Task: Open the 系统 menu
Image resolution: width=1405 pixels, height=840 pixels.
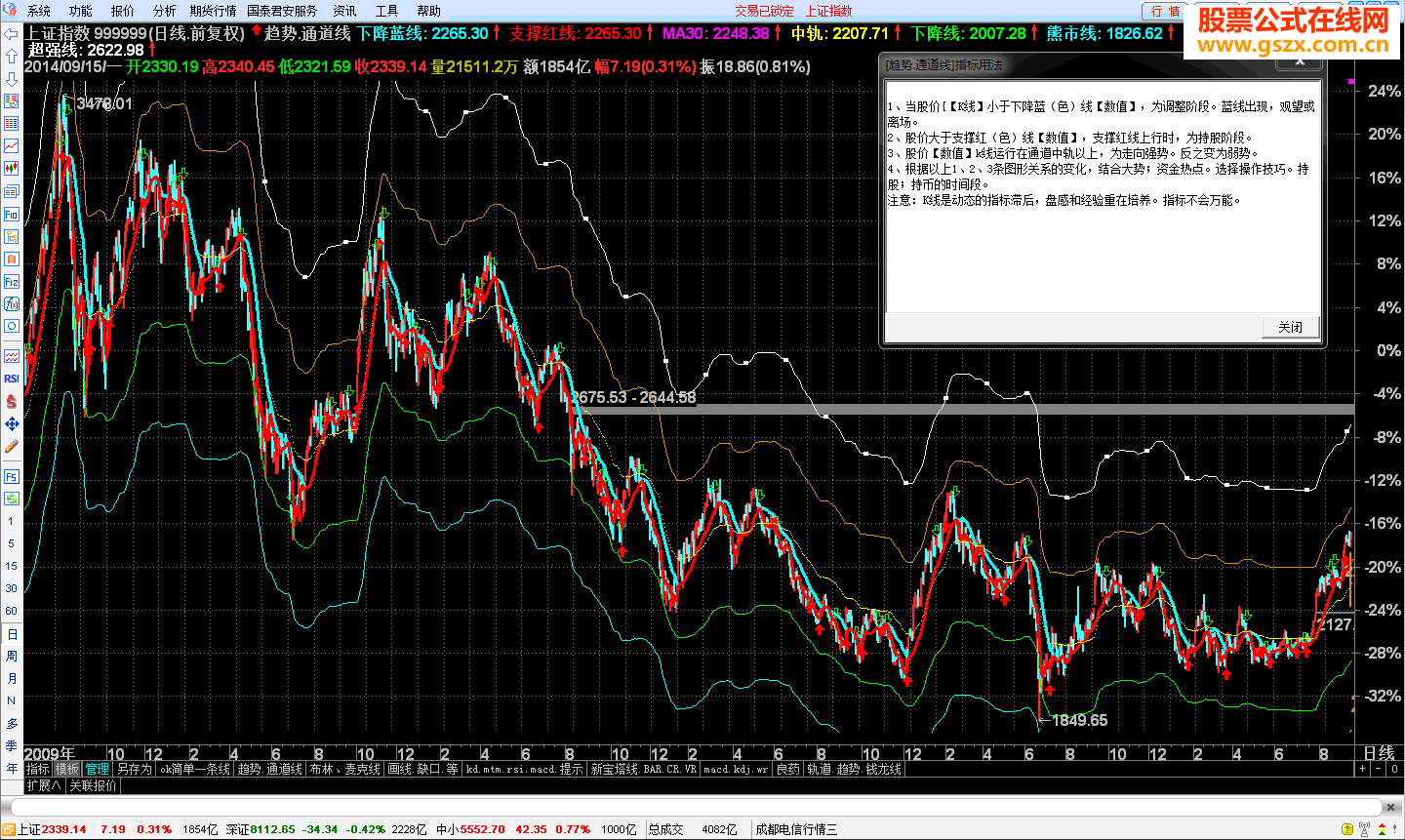Action: tap(39, 11)
